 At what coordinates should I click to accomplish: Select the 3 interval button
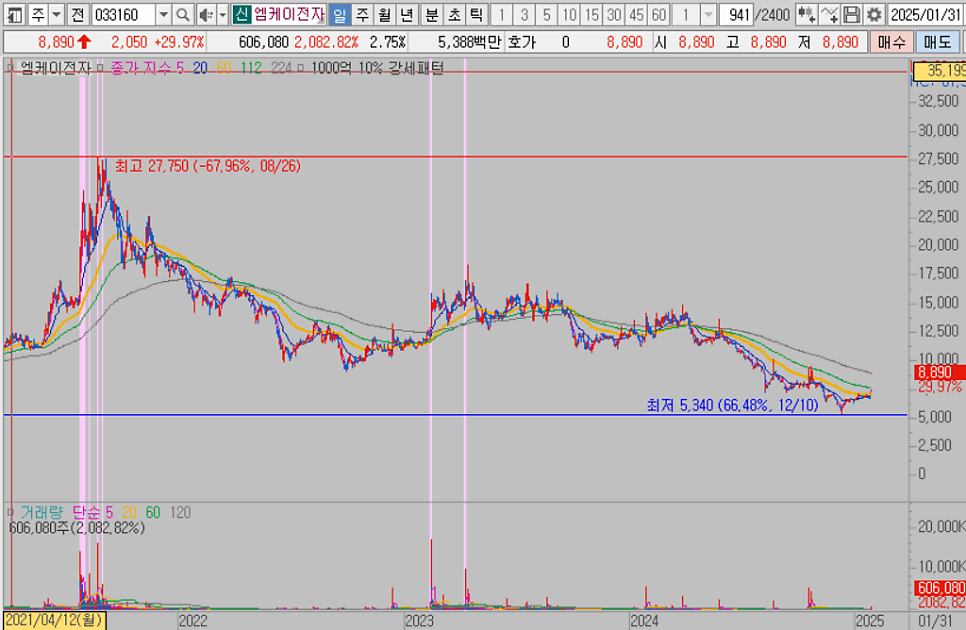point(524,14)
